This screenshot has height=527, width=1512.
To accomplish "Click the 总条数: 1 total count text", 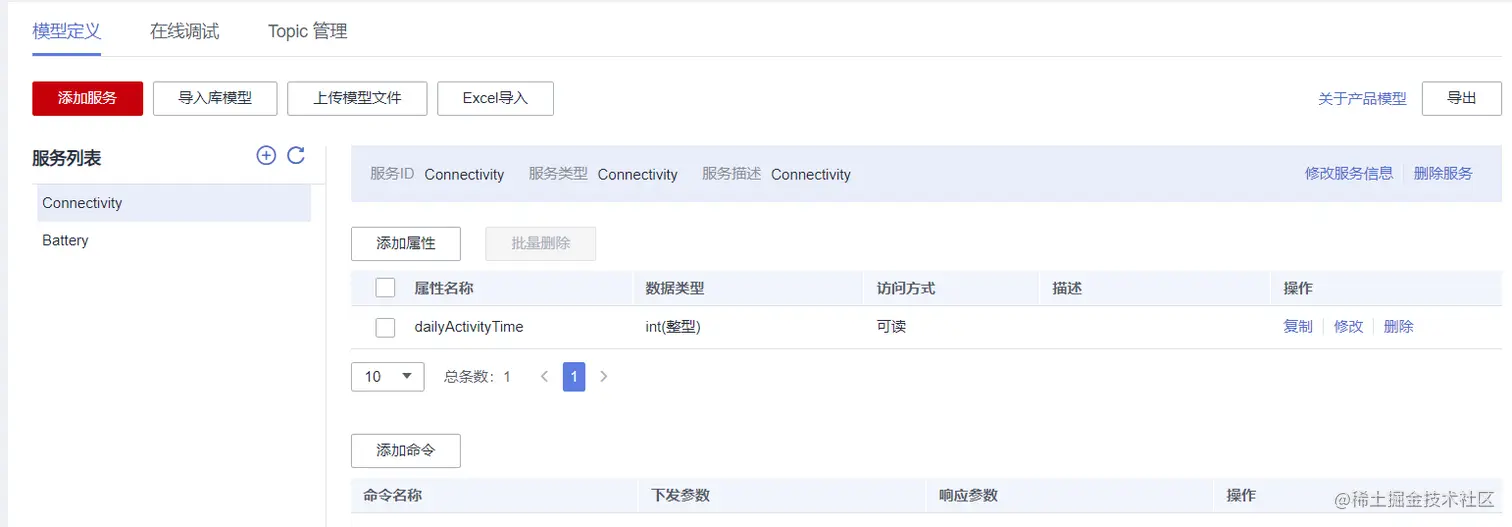I will [477, 377].
